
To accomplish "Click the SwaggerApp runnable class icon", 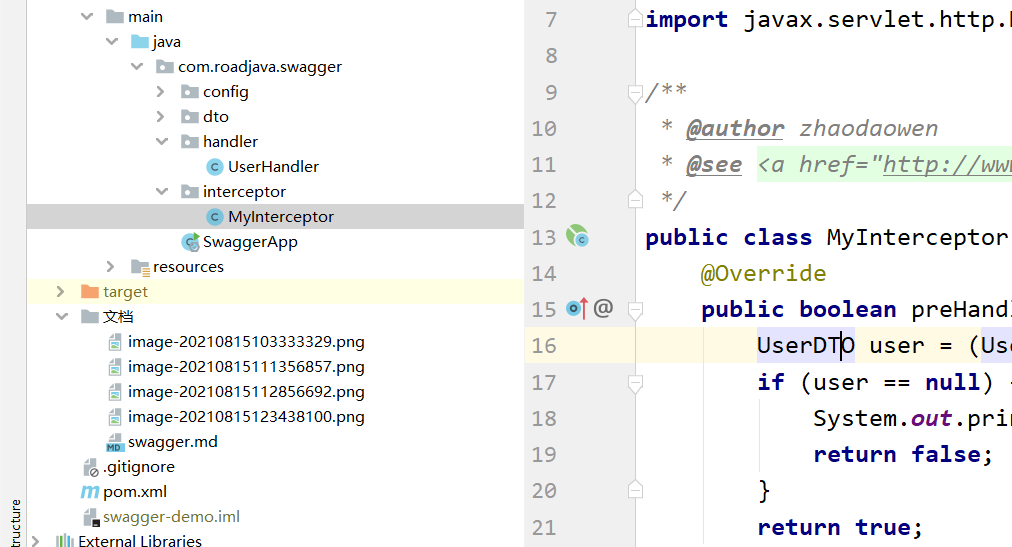I will 190,242.
